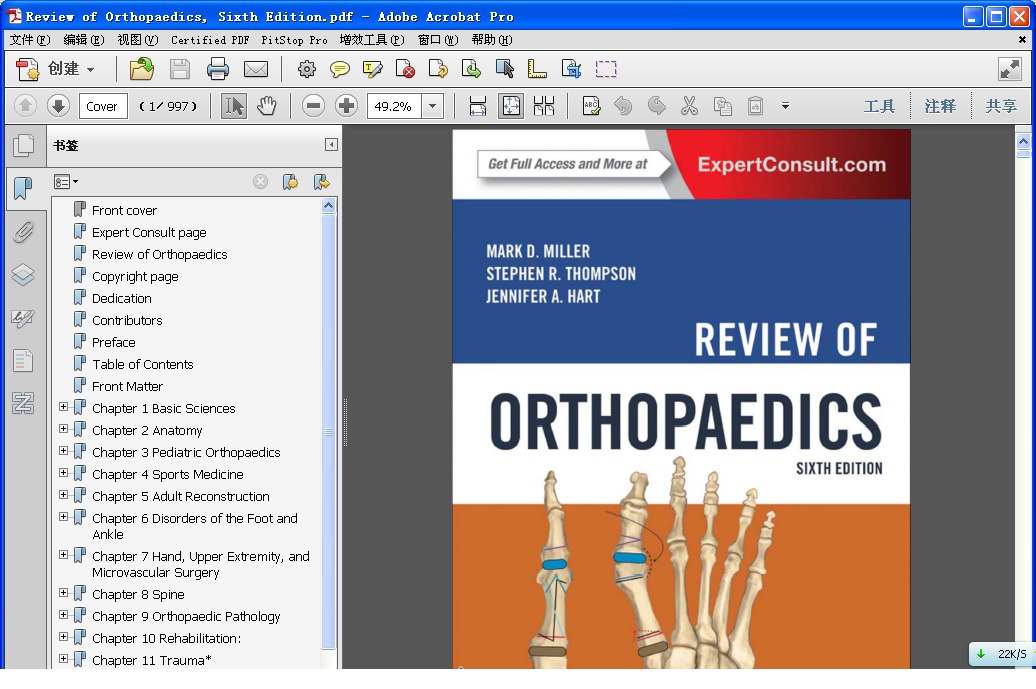Zoom in with the plus button
The image size is (1036, 689).
click(x=346, y=106)
